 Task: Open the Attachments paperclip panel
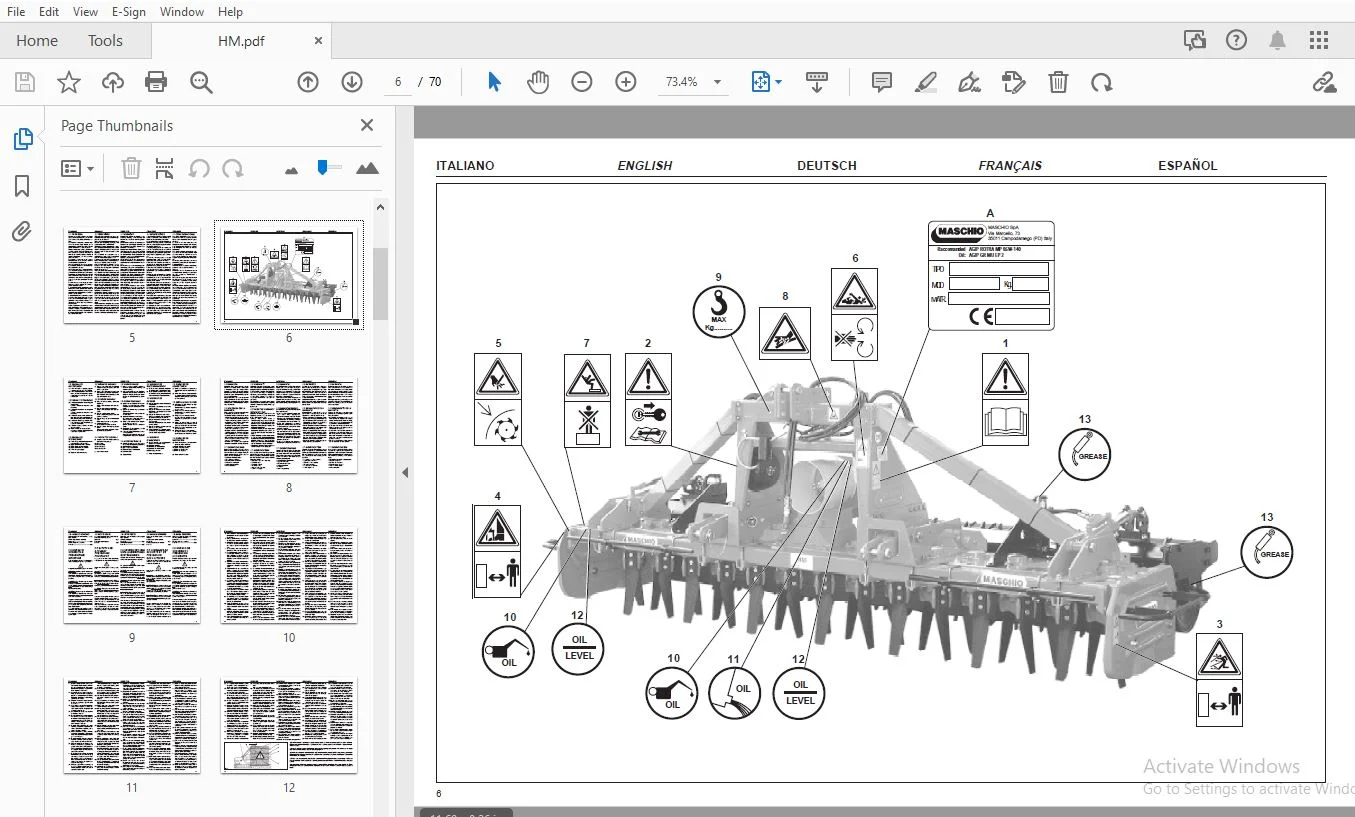click(22, 232)
